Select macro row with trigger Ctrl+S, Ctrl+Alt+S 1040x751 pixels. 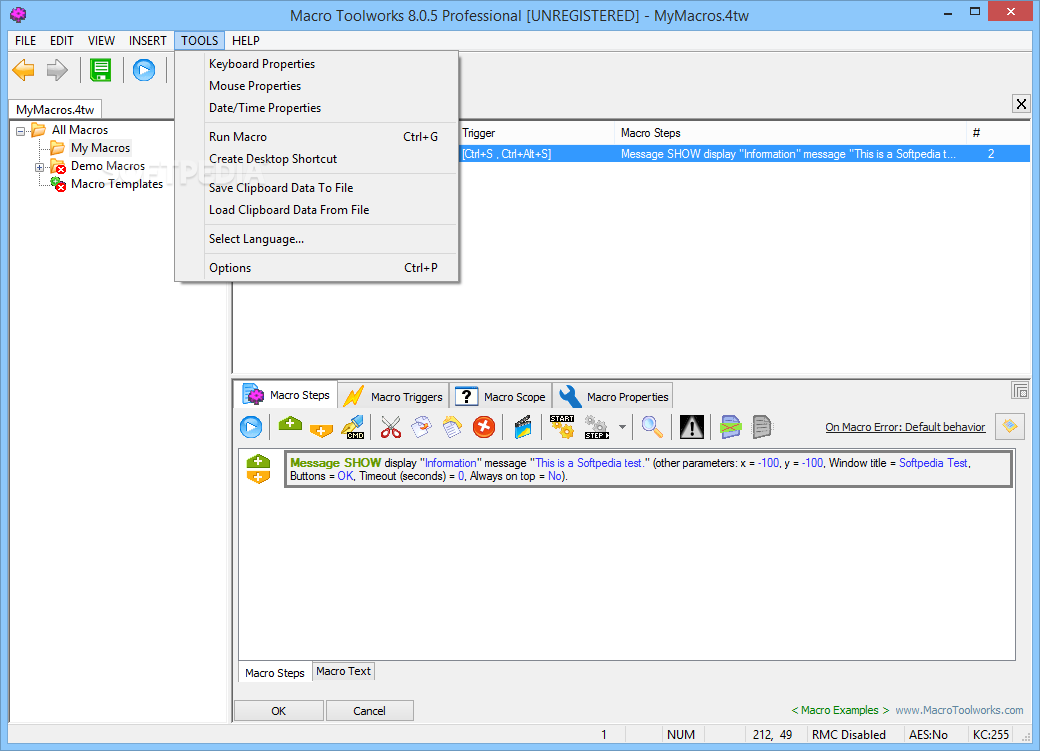744,154
